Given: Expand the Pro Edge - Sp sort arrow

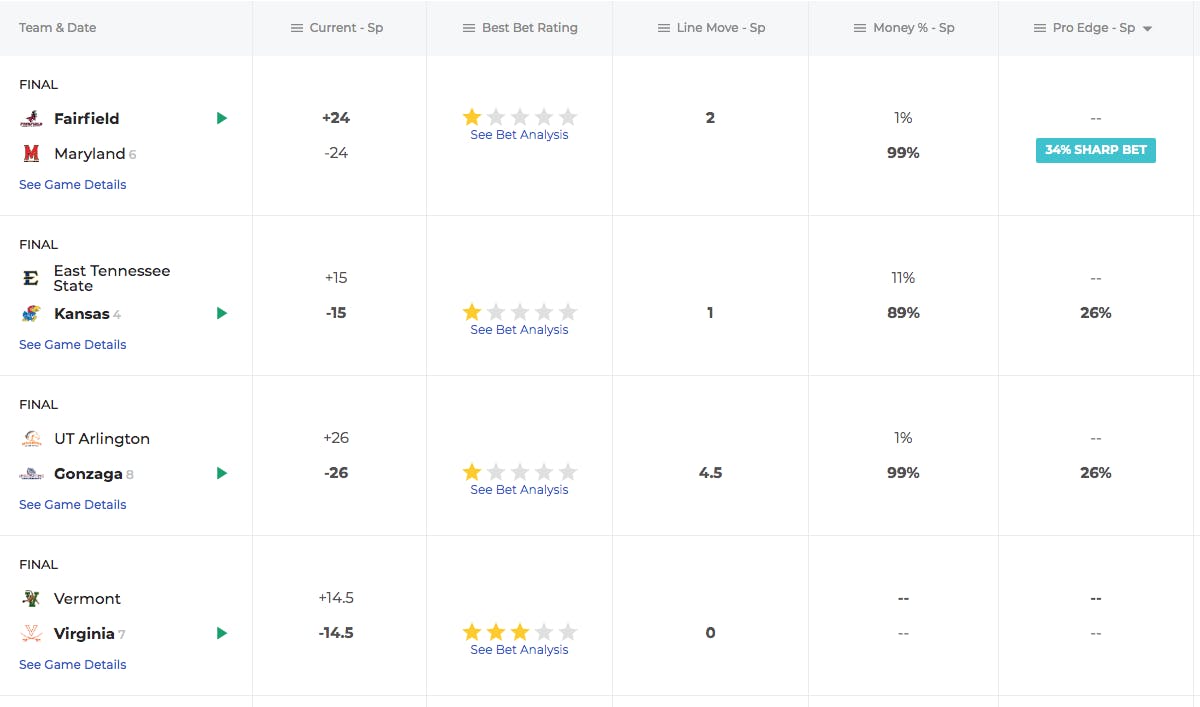Looking at the screenshot, I should pyautogui.click(x=1147, y=29).
